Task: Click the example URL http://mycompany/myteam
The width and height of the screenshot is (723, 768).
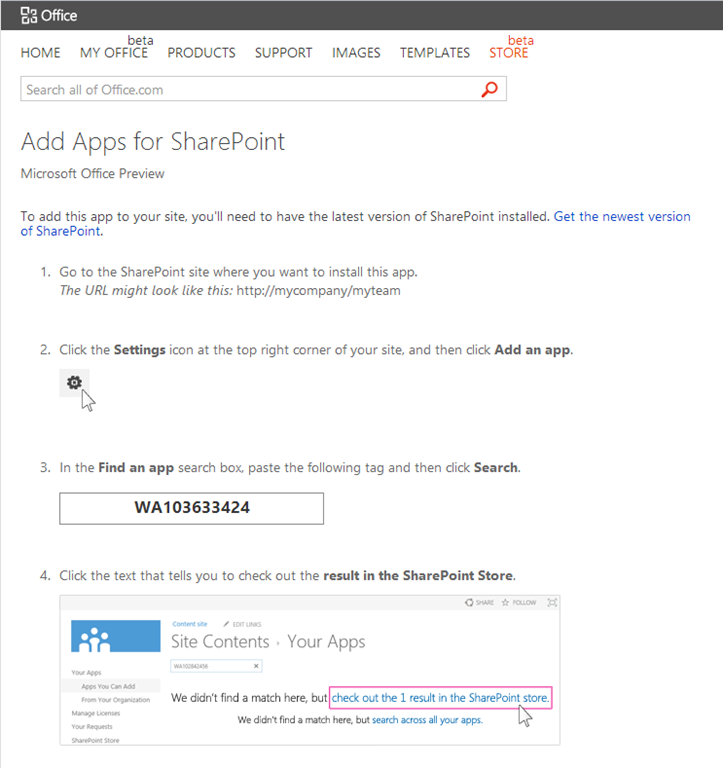Action: point(318,291)
